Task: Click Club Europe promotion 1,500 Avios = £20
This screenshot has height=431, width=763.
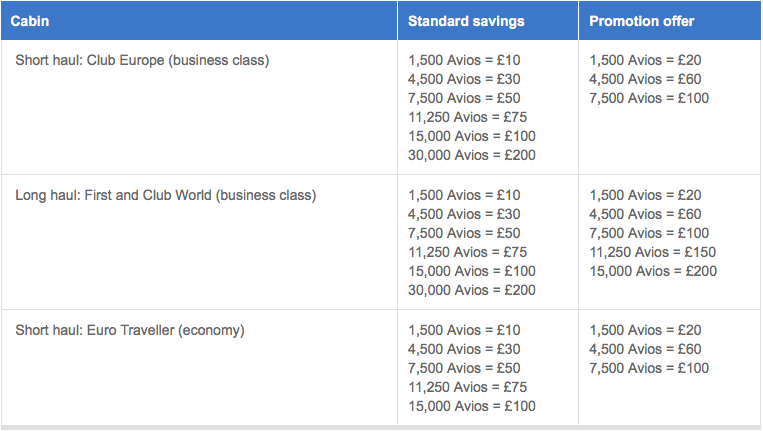Action: pos(645,60)
